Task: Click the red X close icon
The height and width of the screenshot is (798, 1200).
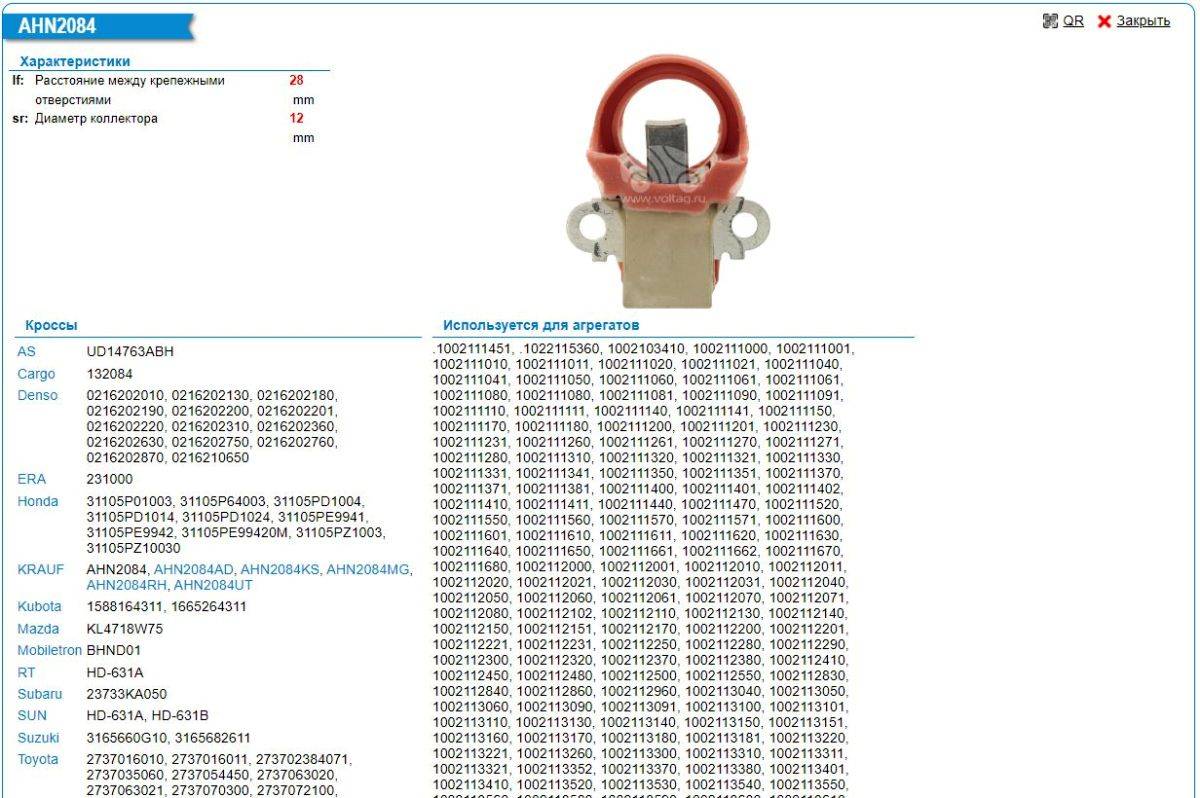Action: pyautogui.click(x=1104, y=21)
